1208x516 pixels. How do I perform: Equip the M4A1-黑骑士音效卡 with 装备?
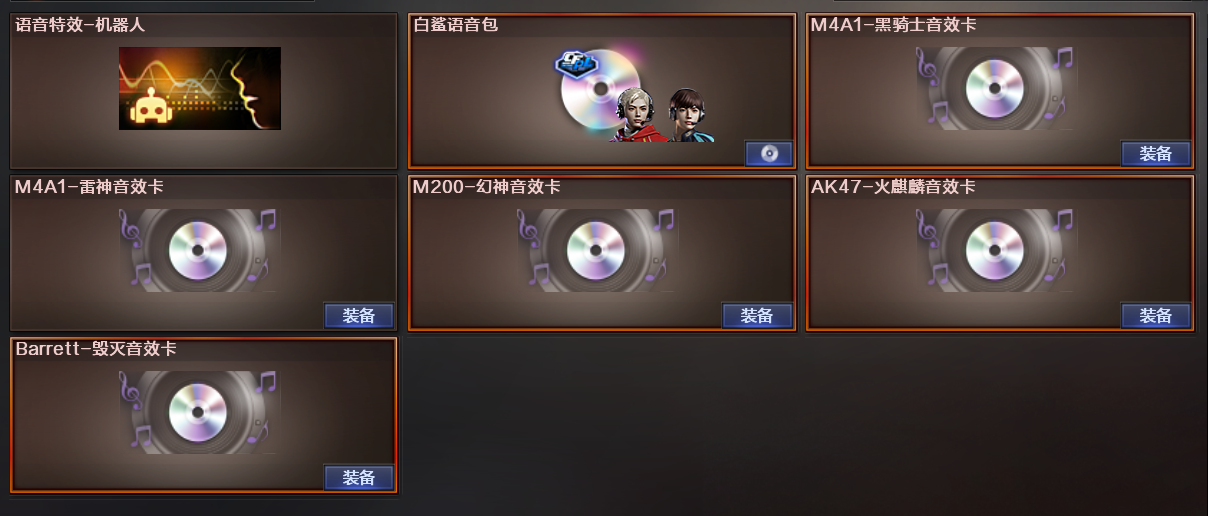click(1156, 153)
